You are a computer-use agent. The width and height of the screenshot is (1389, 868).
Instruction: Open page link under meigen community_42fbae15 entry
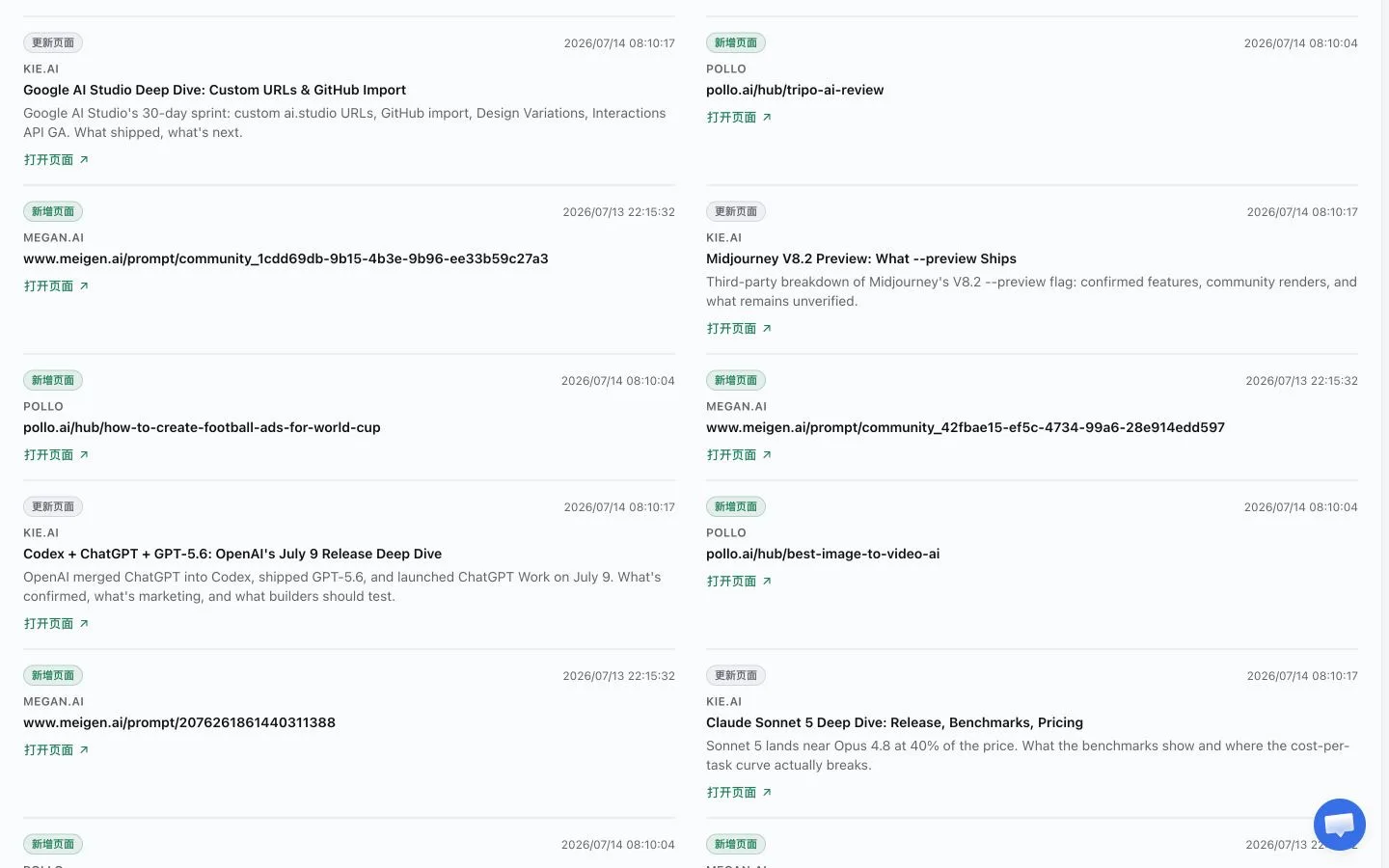click(x=739, y=455)
